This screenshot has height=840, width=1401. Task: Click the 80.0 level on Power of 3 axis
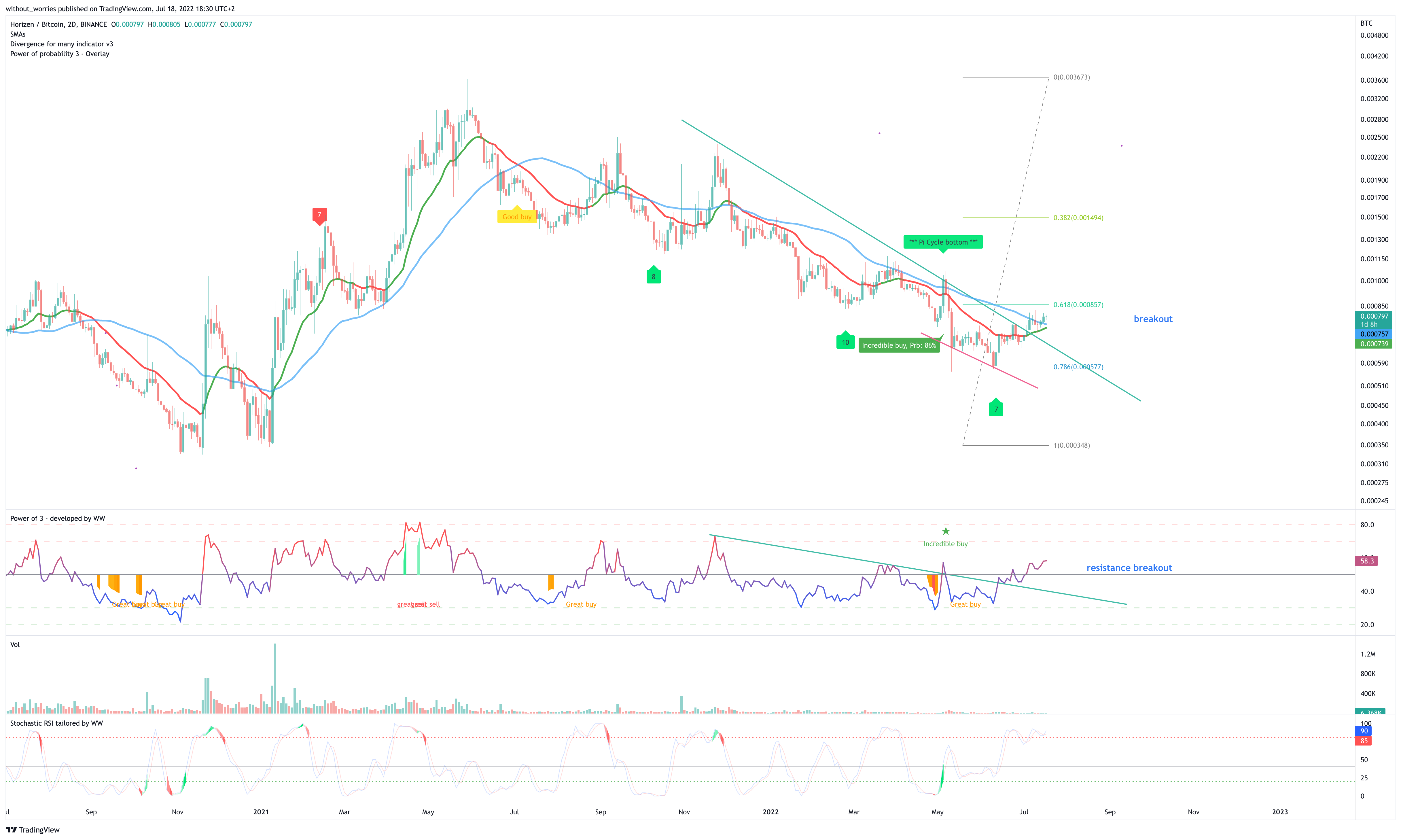[1367, 525]
